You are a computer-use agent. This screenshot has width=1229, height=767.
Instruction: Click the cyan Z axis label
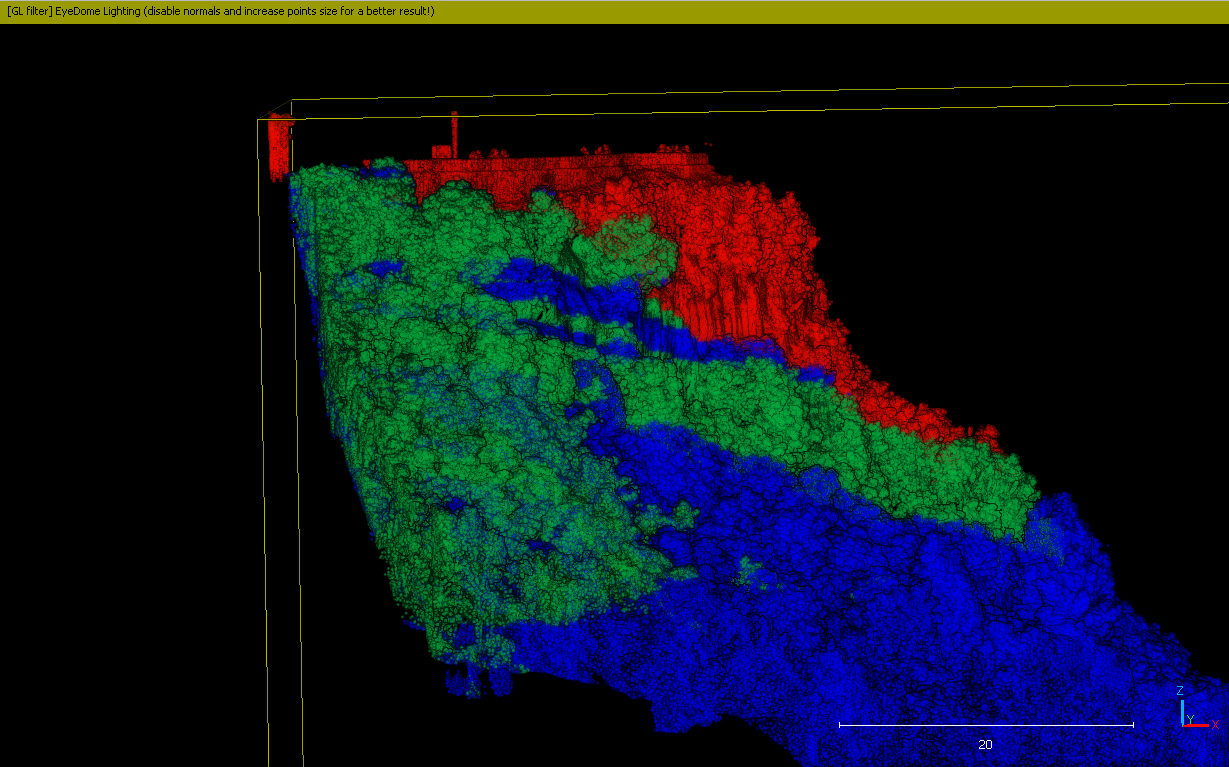(x=1180, y=691)
